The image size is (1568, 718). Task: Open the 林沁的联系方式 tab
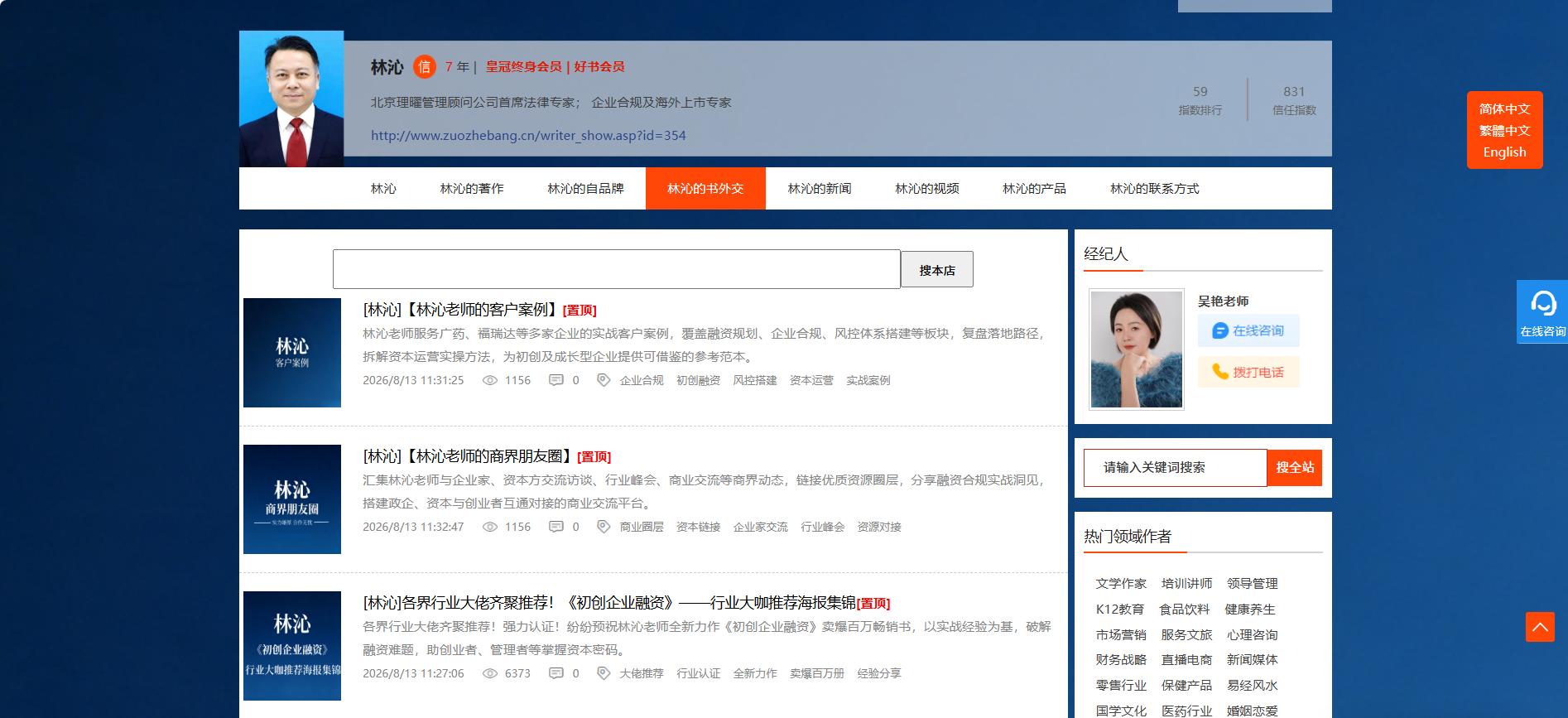(x=1155, y=189)
